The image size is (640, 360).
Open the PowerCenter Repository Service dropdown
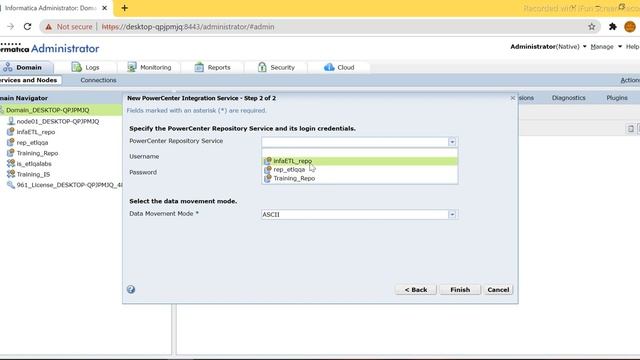pos(452,142)
